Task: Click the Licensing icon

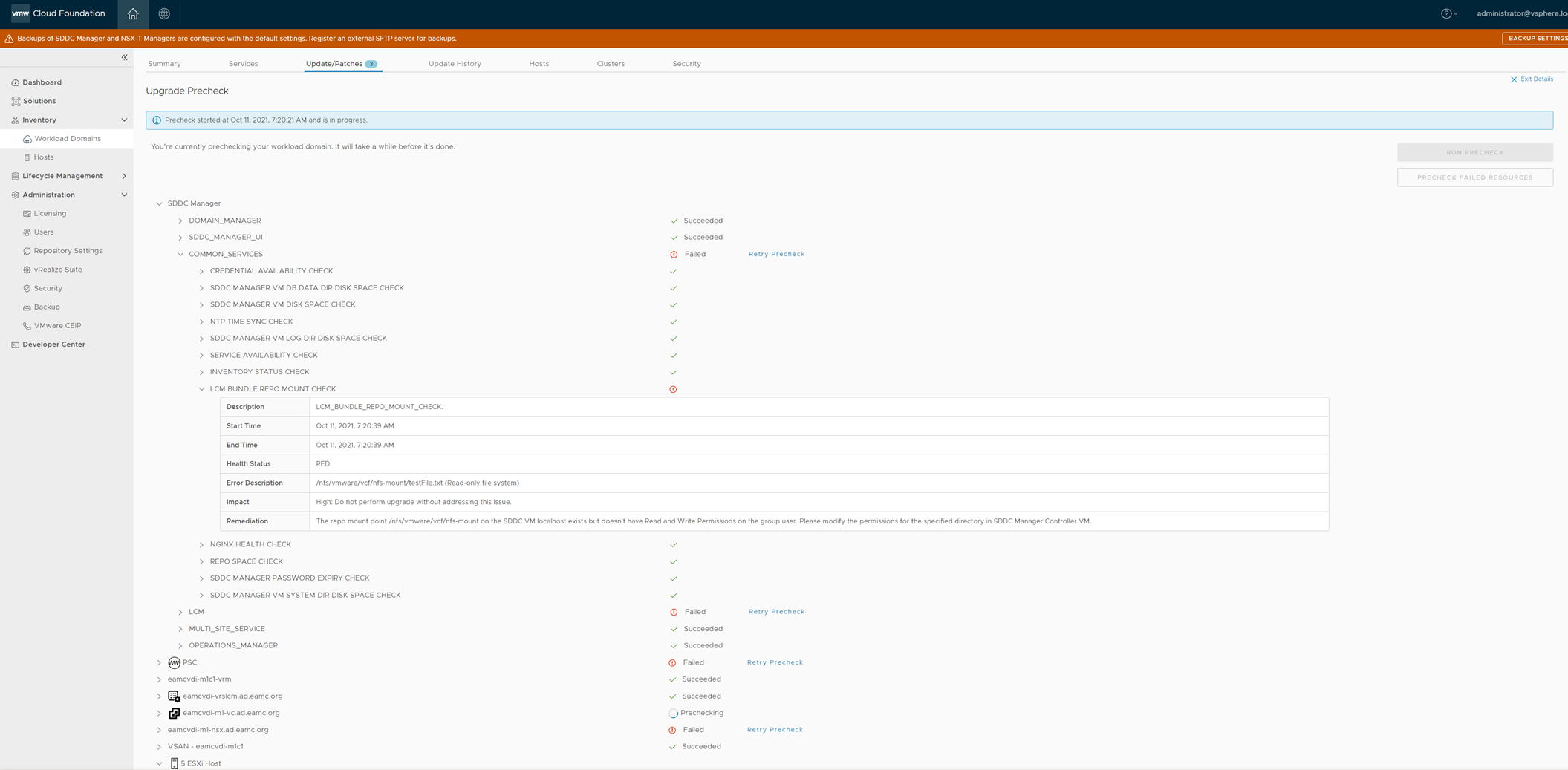Action: (x=27, y=214)
